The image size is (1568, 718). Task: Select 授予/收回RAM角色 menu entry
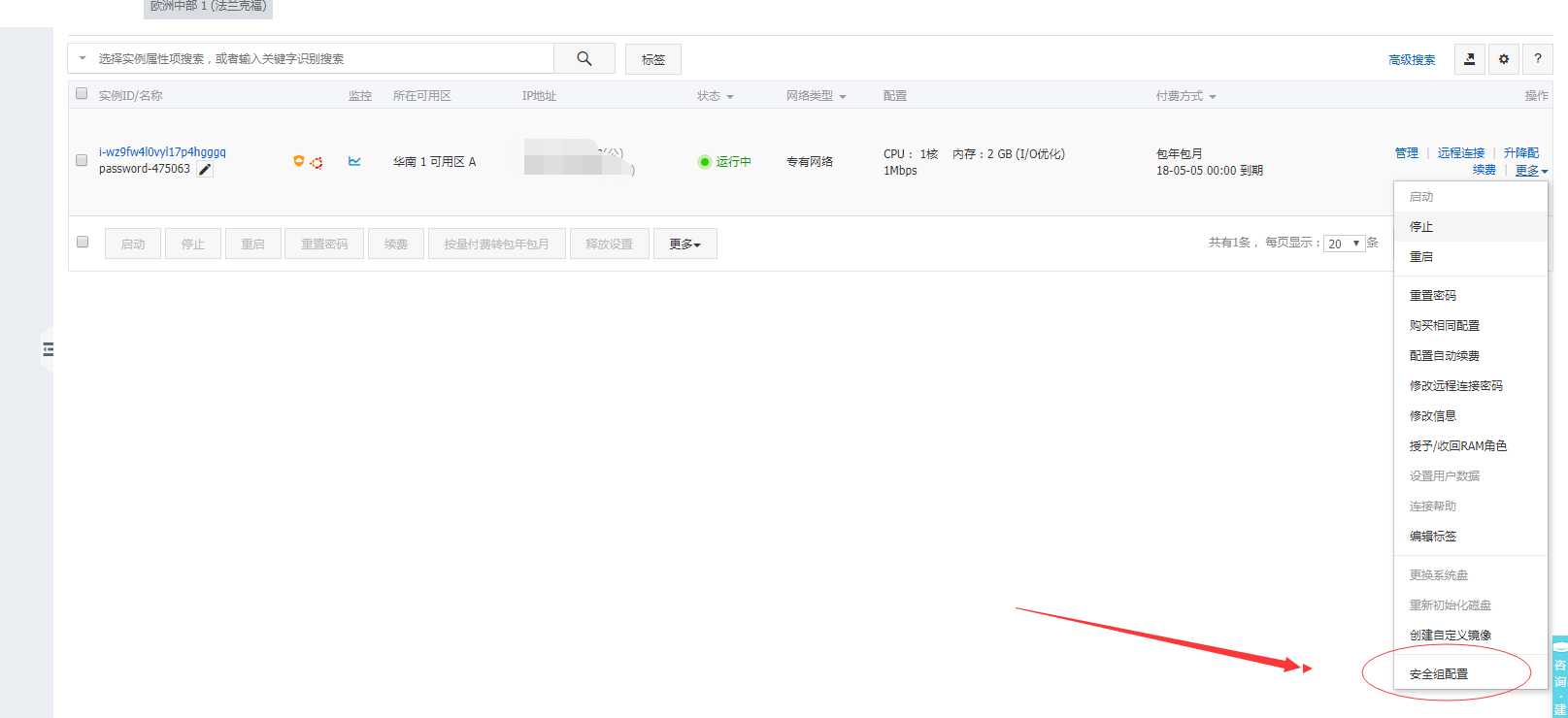pos(1470,445)
